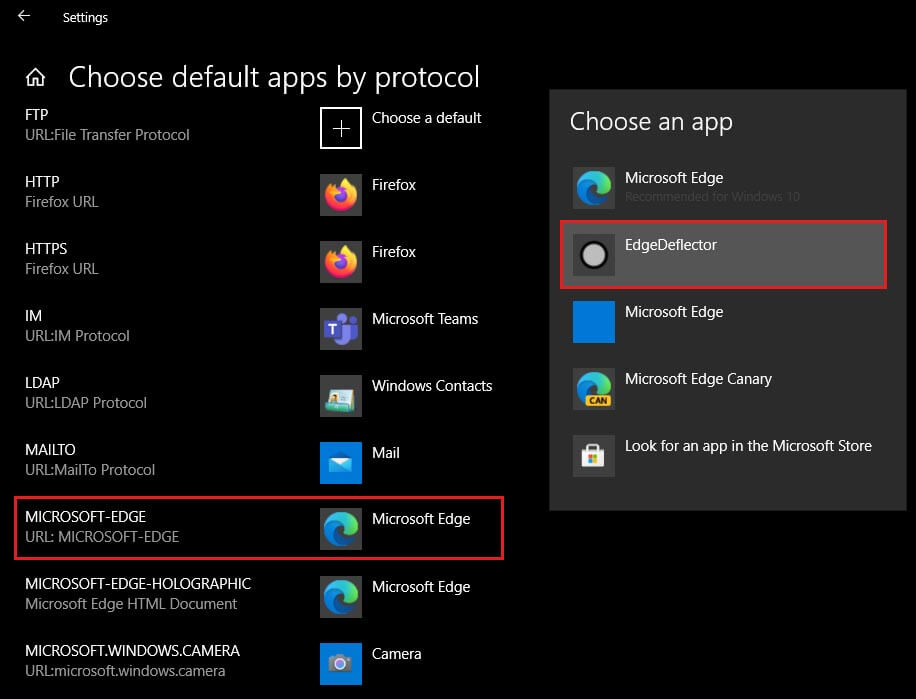Click 'URL:File Transfer Protocol' description
916x699 pixels.
[x=107, y=135]
